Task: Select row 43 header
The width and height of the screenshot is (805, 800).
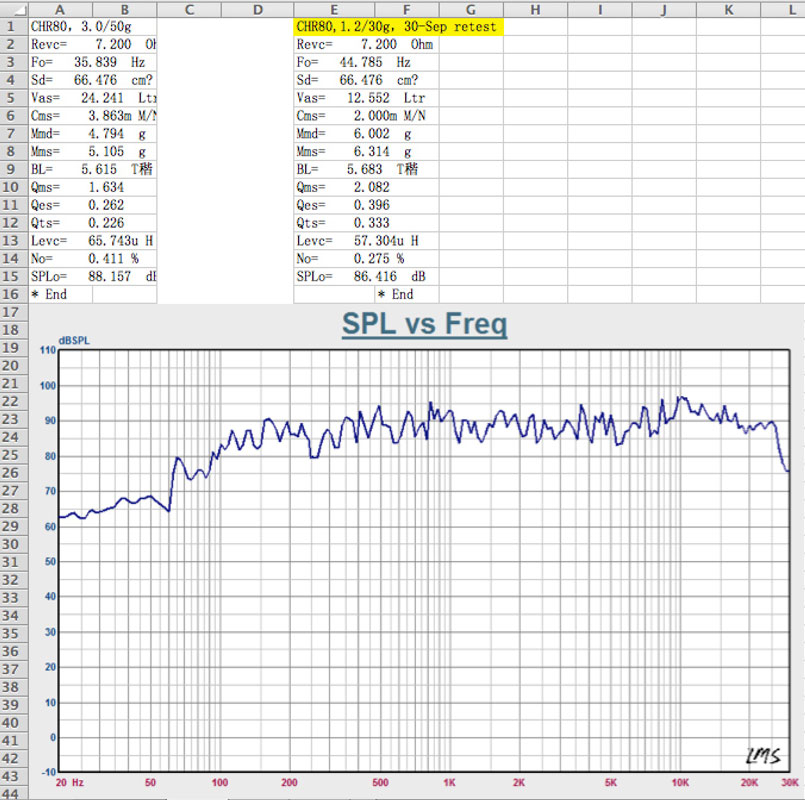Action: 14,776
